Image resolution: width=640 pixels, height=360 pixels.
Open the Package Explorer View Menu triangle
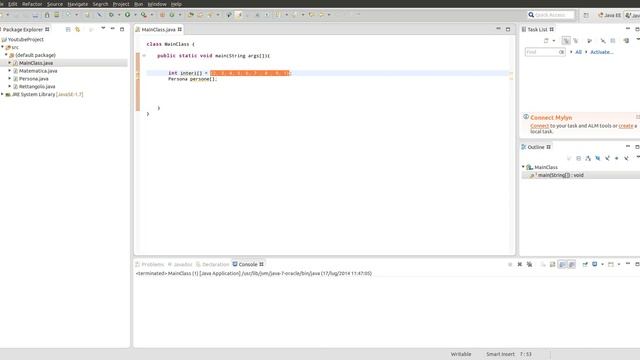[103, 29]
